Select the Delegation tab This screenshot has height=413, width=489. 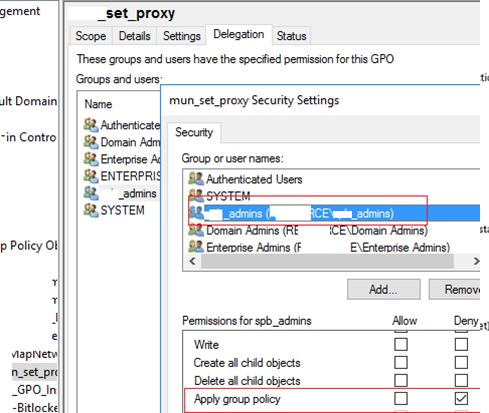pyautogui.click(x=239, y=34)
